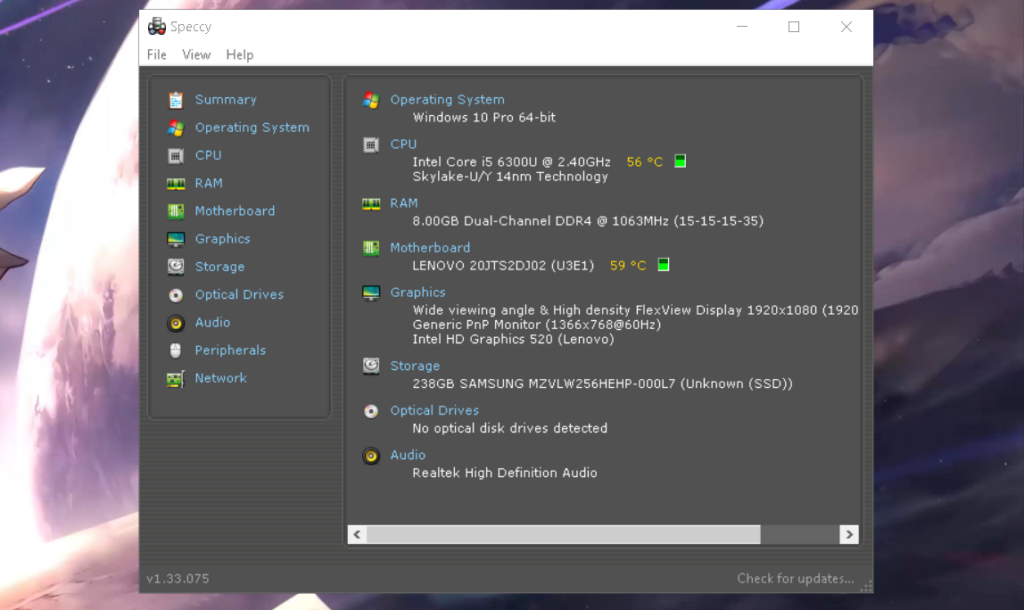
Task: Select Summary in the sidebar
Action: pyautogui.click(x=225, y=100)
